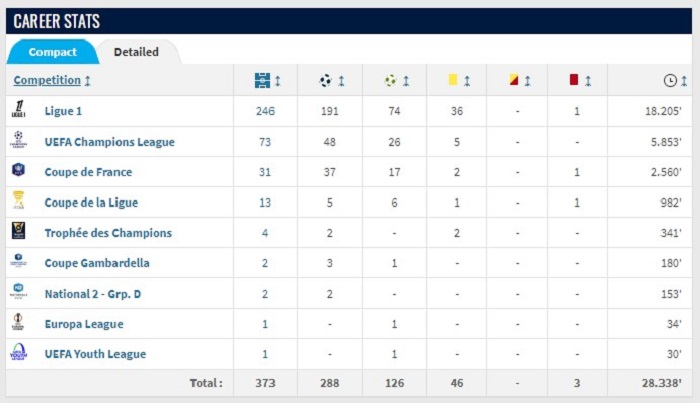This screenshot has height=403, width=700.
Task: Toggle sort arrow beside Competition header
Action: coord(88,81)
